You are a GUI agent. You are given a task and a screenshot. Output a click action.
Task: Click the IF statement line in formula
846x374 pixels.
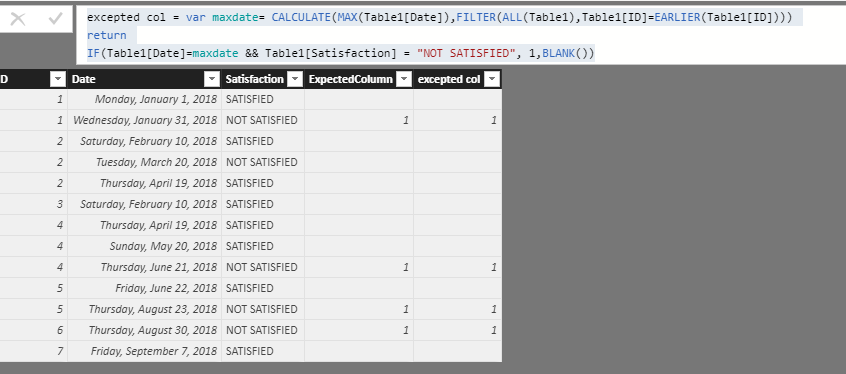pos(340,53)
